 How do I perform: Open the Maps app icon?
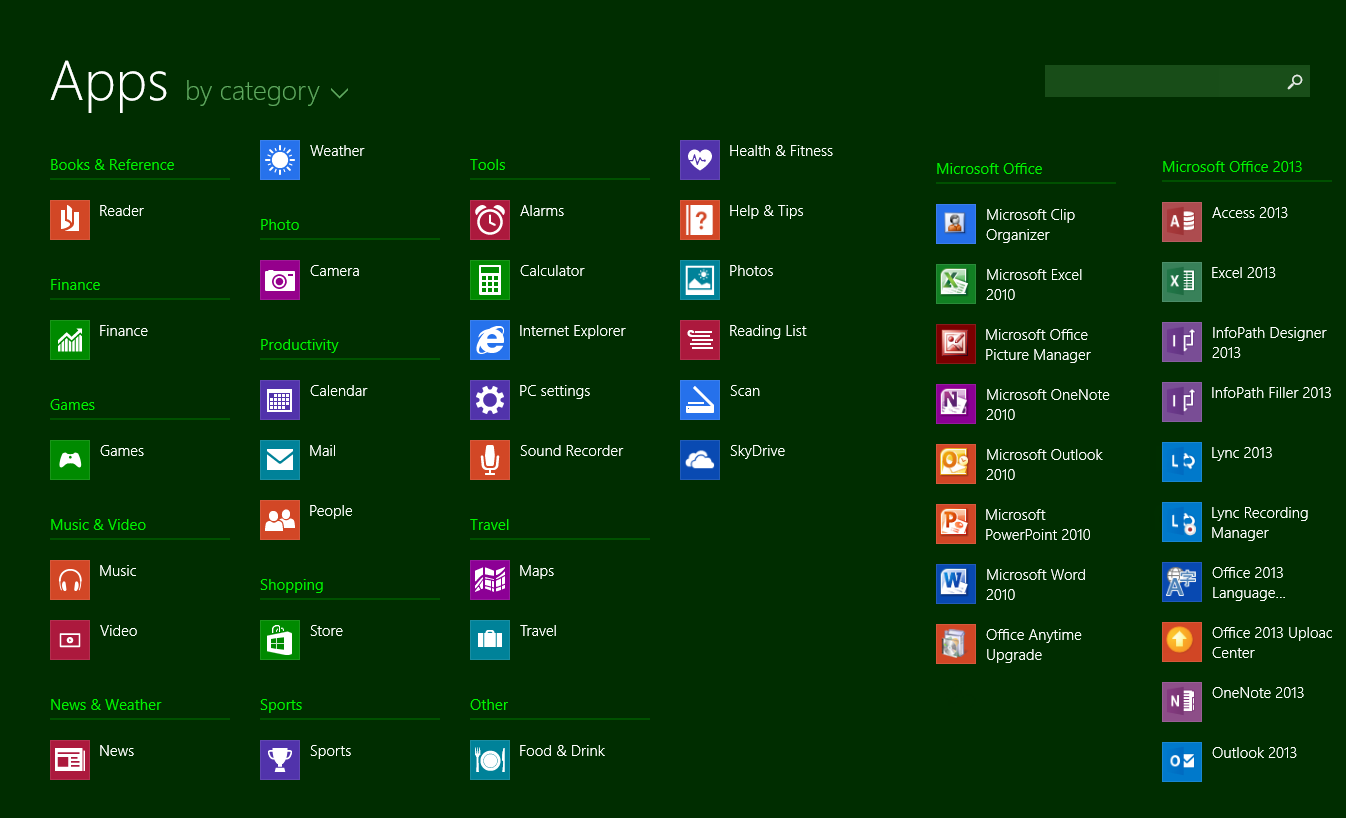pos(490,580)
